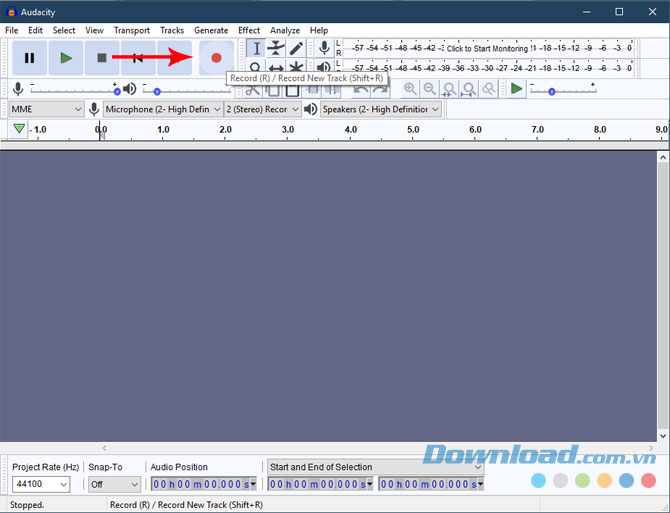Open the selection end time format arrow
The height and width of the screenshot is (513, 670).
tap(481, 484)
